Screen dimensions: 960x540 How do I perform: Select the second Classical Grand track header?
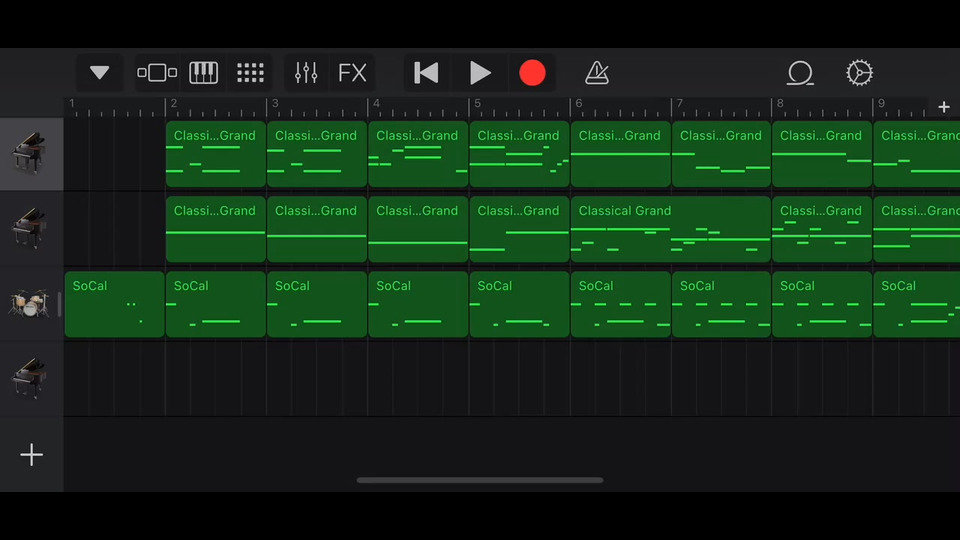(31, 228)
